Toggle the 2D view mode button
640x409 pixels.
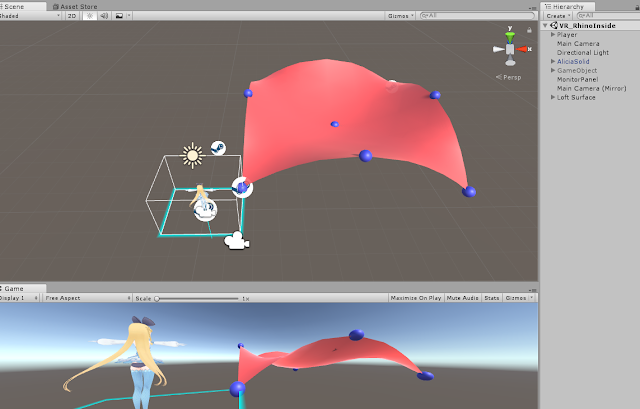click(x=72, y=16)
